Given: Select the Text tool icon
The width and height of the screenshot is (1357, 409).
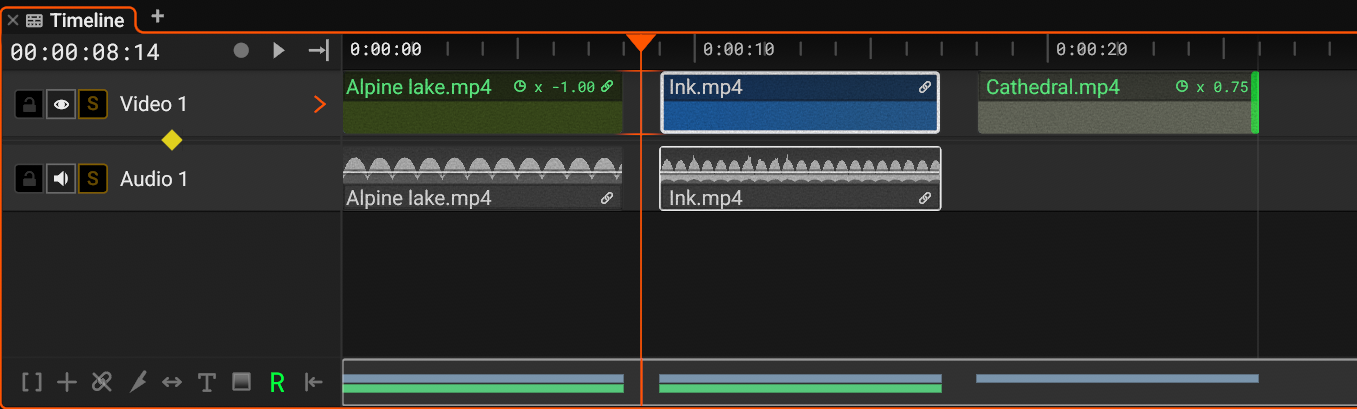Looking at the screenshot, I should (206, 382).
